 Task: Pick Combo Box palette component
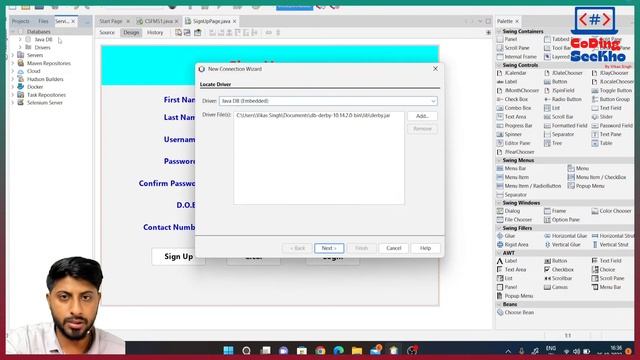514,108
